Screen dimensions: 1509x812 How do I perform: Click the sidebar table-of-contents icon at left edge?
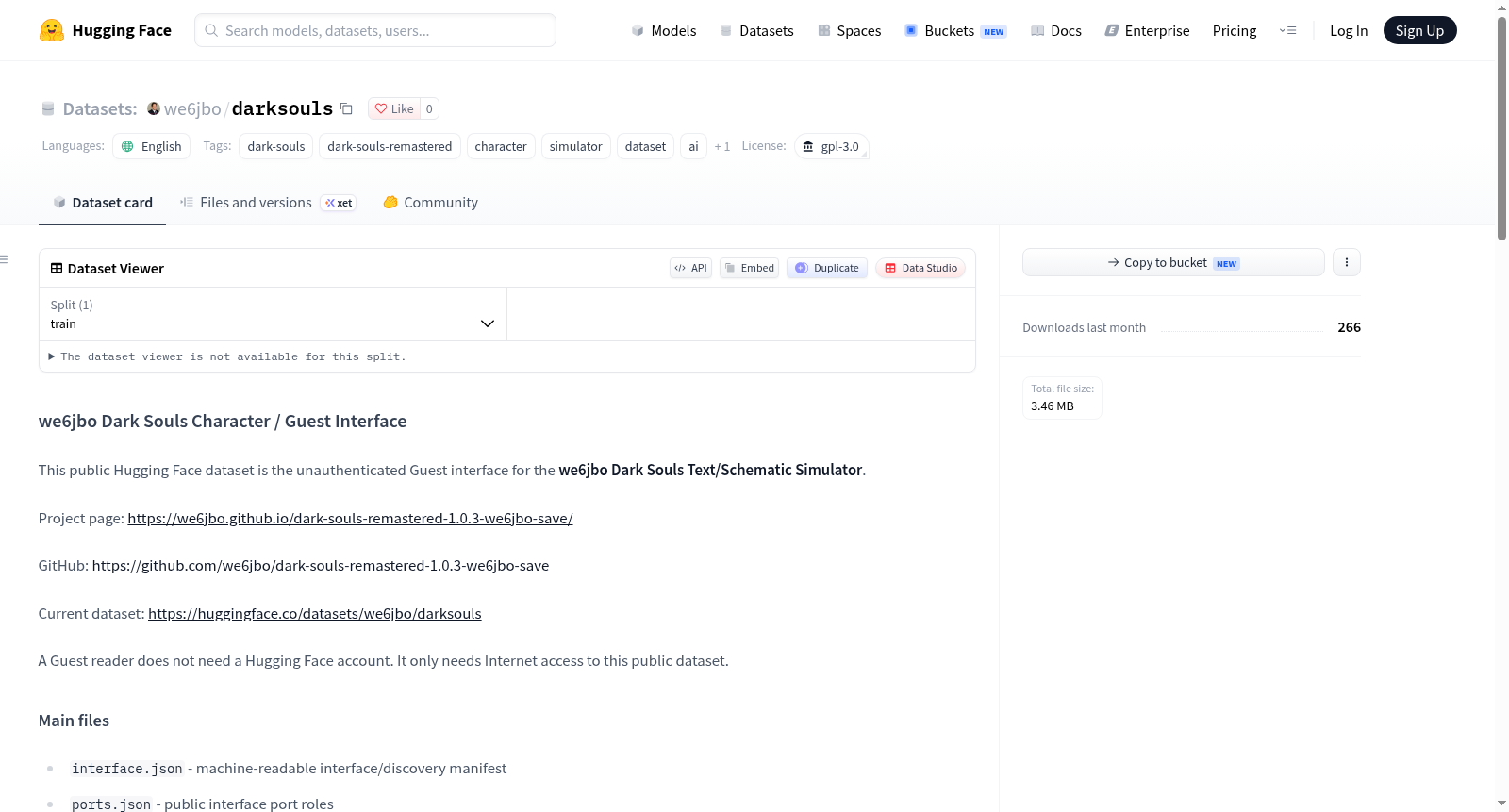coord(4,259)
